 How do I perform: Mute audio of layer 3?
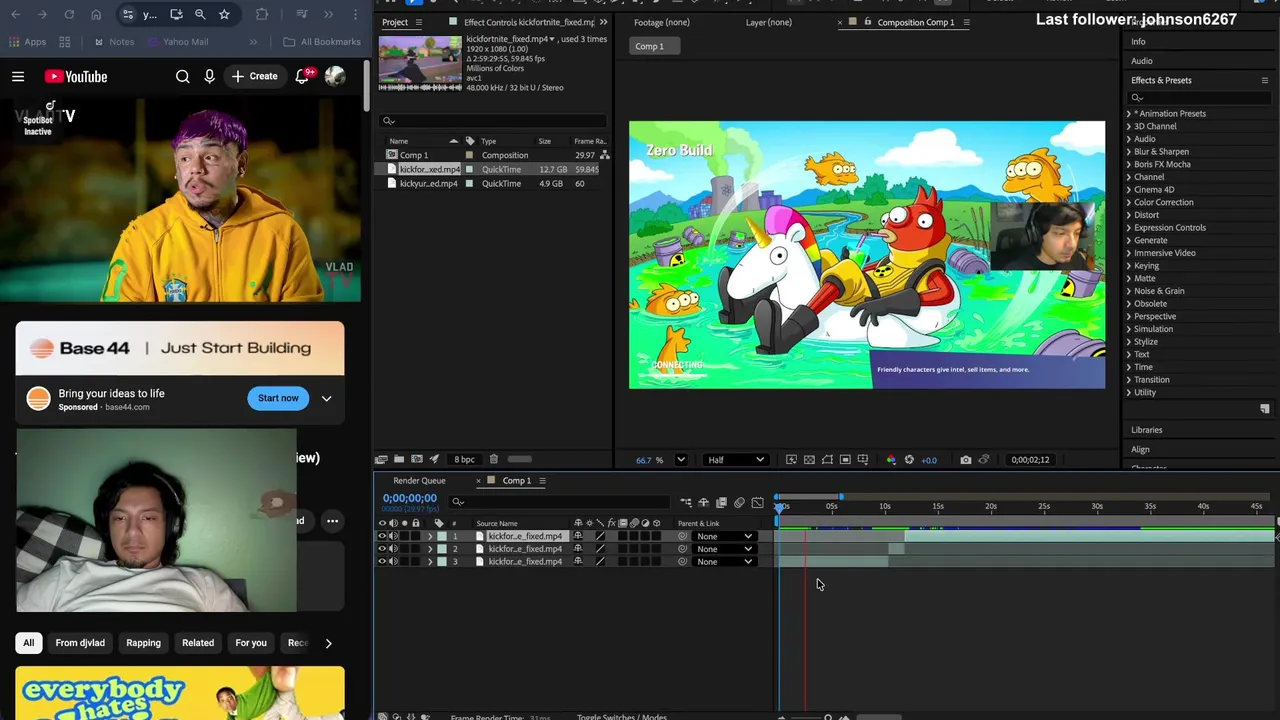click(393, 562)
